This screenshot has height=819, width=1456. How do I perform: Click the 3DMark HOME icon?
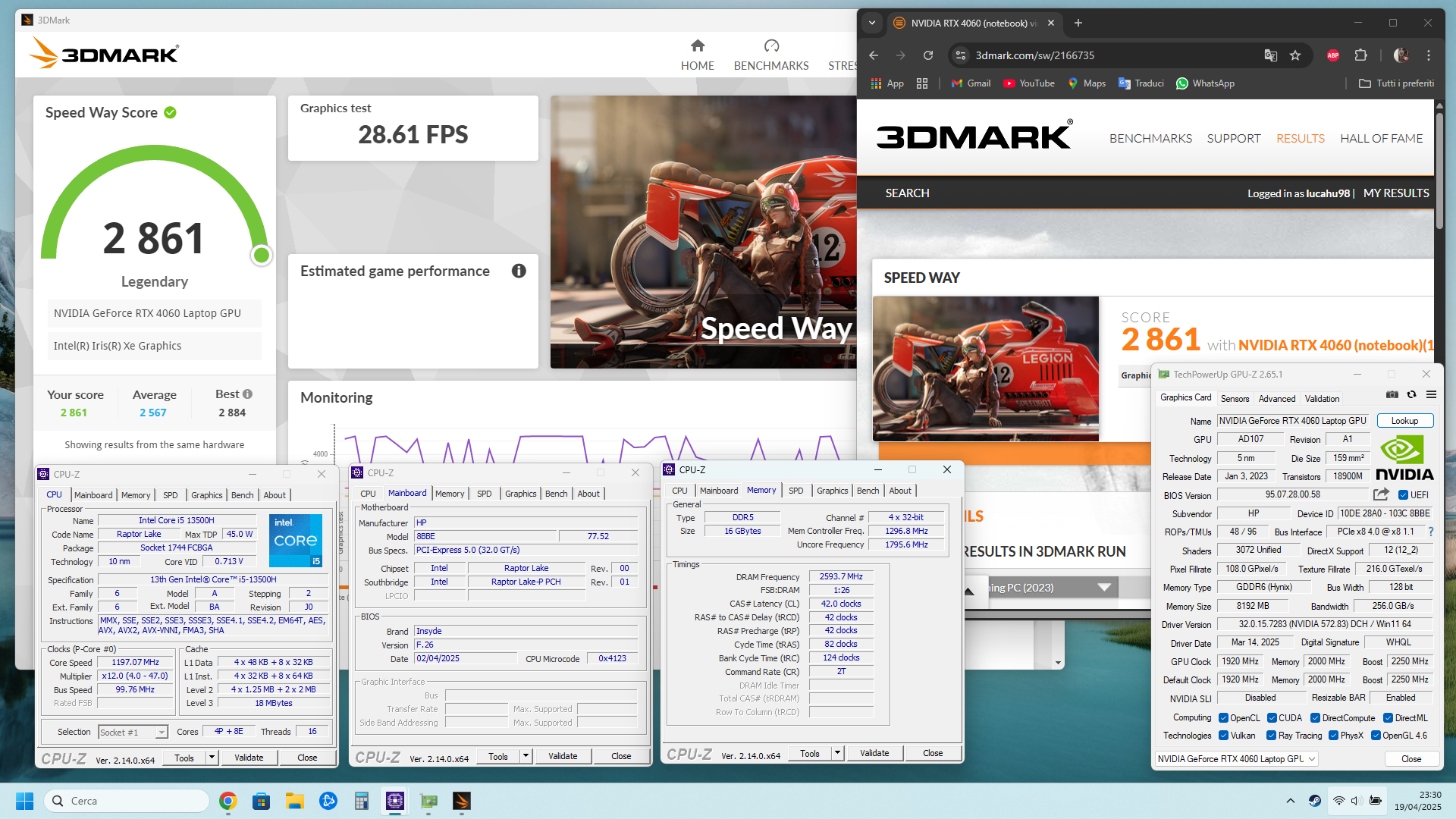(x=697, y=46)
